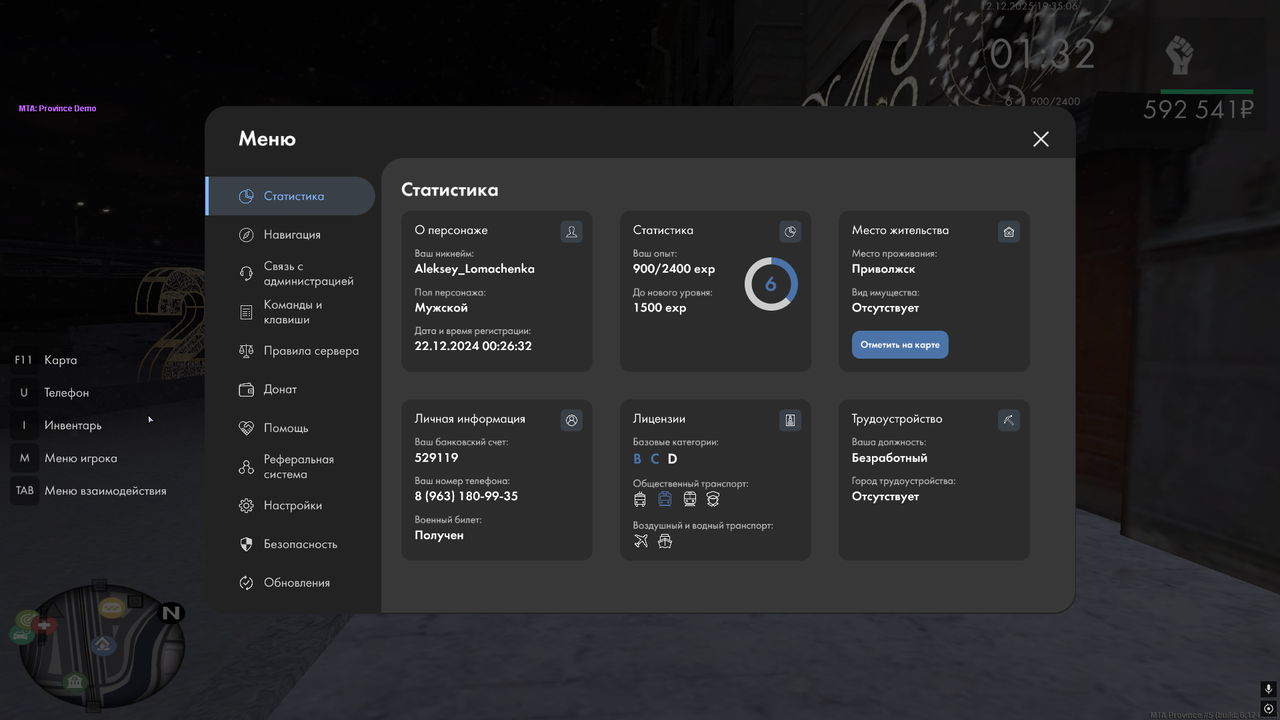
Task: Click the highlighted blue public transport icon
Action: coord(665,499)
